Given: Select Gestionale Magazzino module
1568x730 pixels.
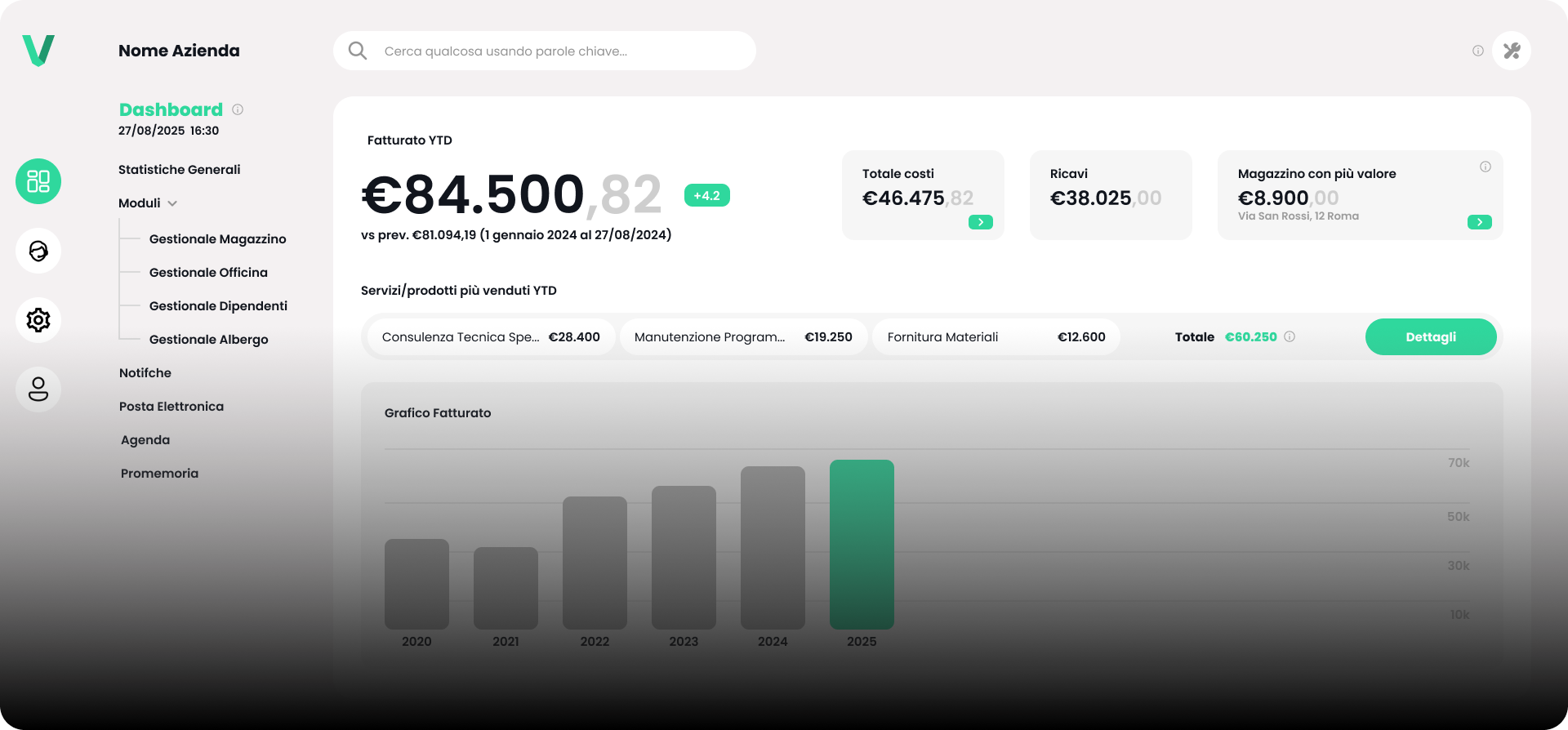Looking at the screenshot, I should coord(217,239).
